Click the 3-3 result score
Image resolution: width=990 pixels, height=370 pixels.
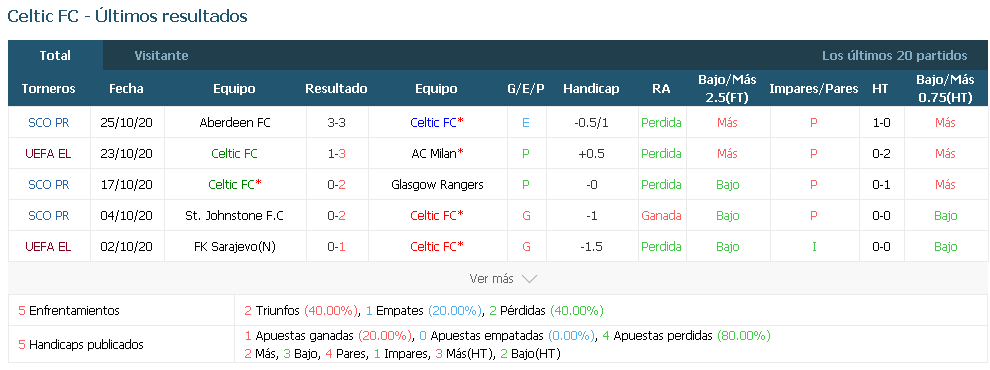[336, 122]
